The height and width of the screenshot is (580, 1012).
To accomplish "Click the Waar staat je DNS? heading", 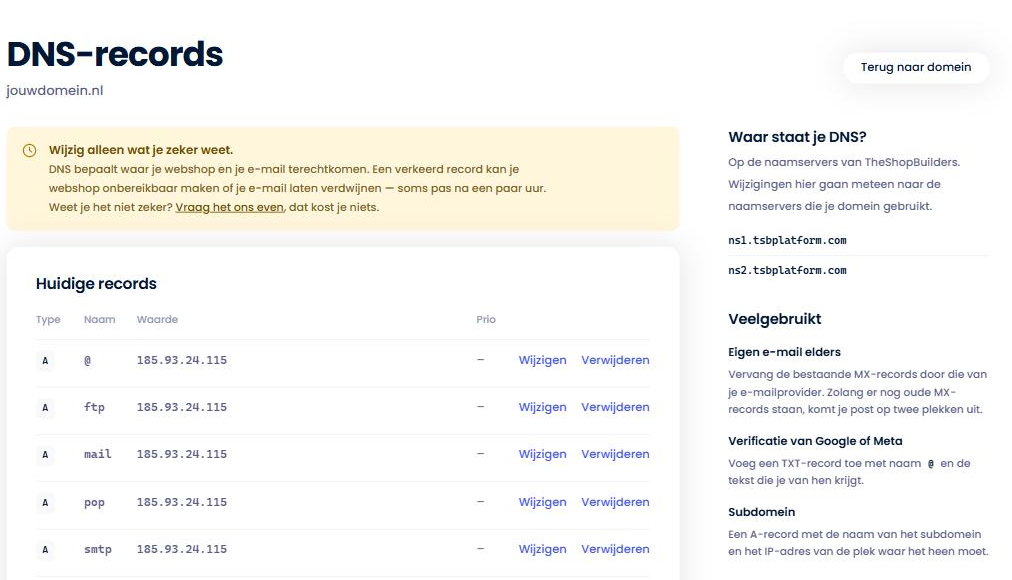I will 797,137.
